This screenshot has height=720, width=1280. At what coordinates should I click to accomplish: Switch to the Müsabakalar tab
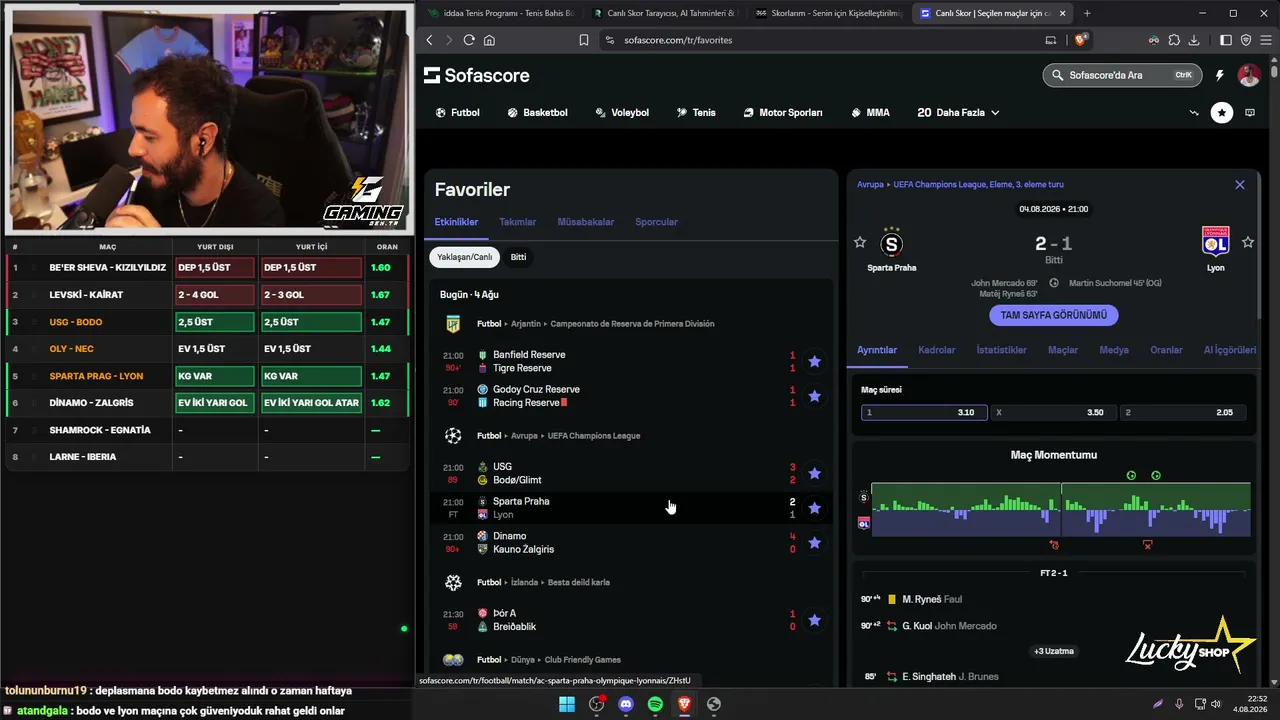coord(586,222)
